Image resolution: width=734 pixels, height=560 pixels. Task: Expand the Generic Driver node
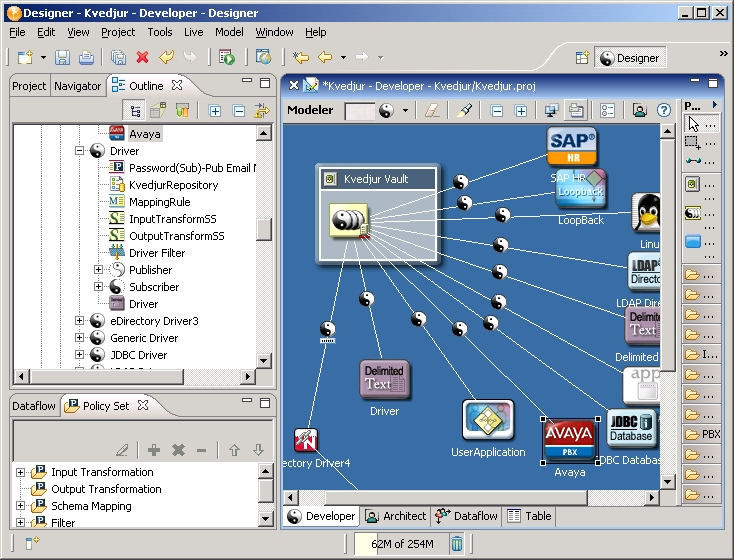[80, 338]
